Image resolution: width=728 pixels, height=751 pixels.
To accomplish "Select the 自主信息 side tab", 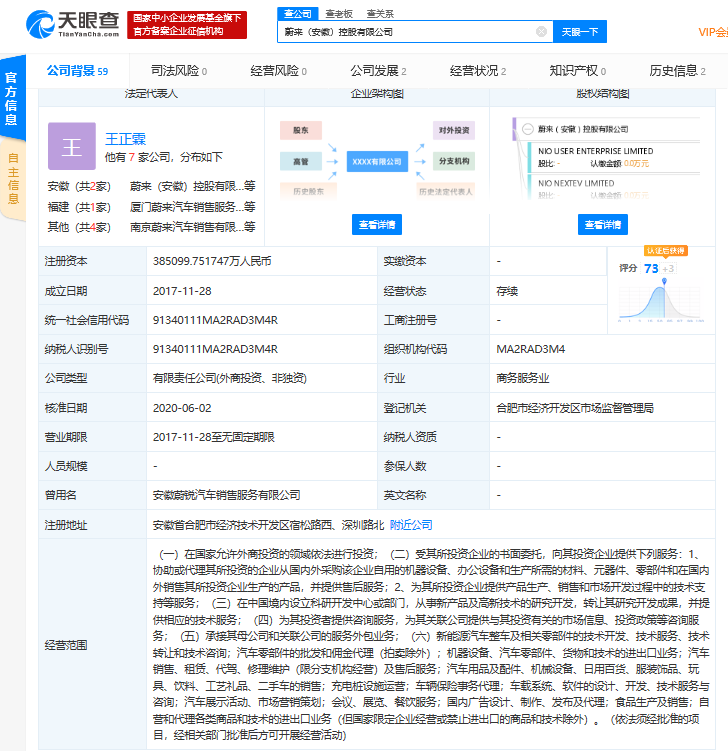I will [12, 178].
